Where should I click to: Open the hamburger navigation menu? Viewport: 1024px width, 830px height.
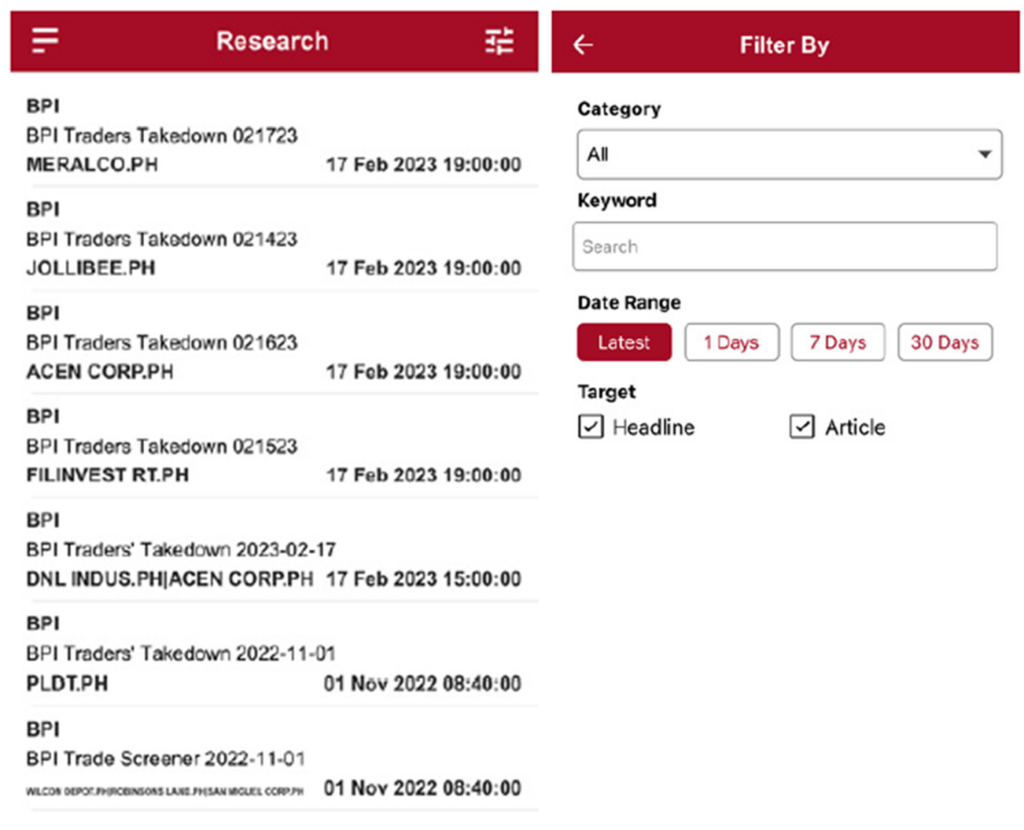tap(44, 40)
